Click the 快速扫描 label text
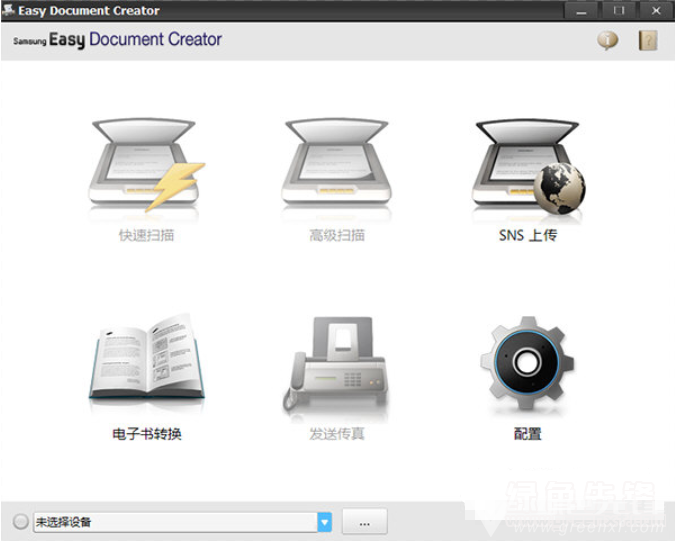Image resolution: width=675 pixels, height=541 pixels. (x=146, y=235)
